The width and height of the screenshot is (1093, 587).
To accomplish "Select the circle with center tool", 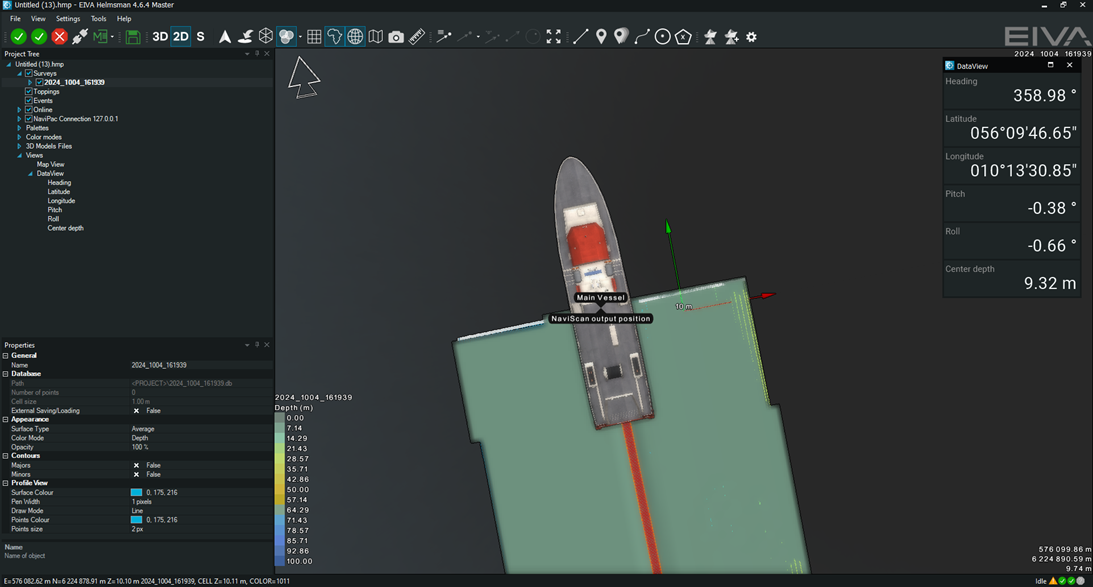I will [662, 36].
